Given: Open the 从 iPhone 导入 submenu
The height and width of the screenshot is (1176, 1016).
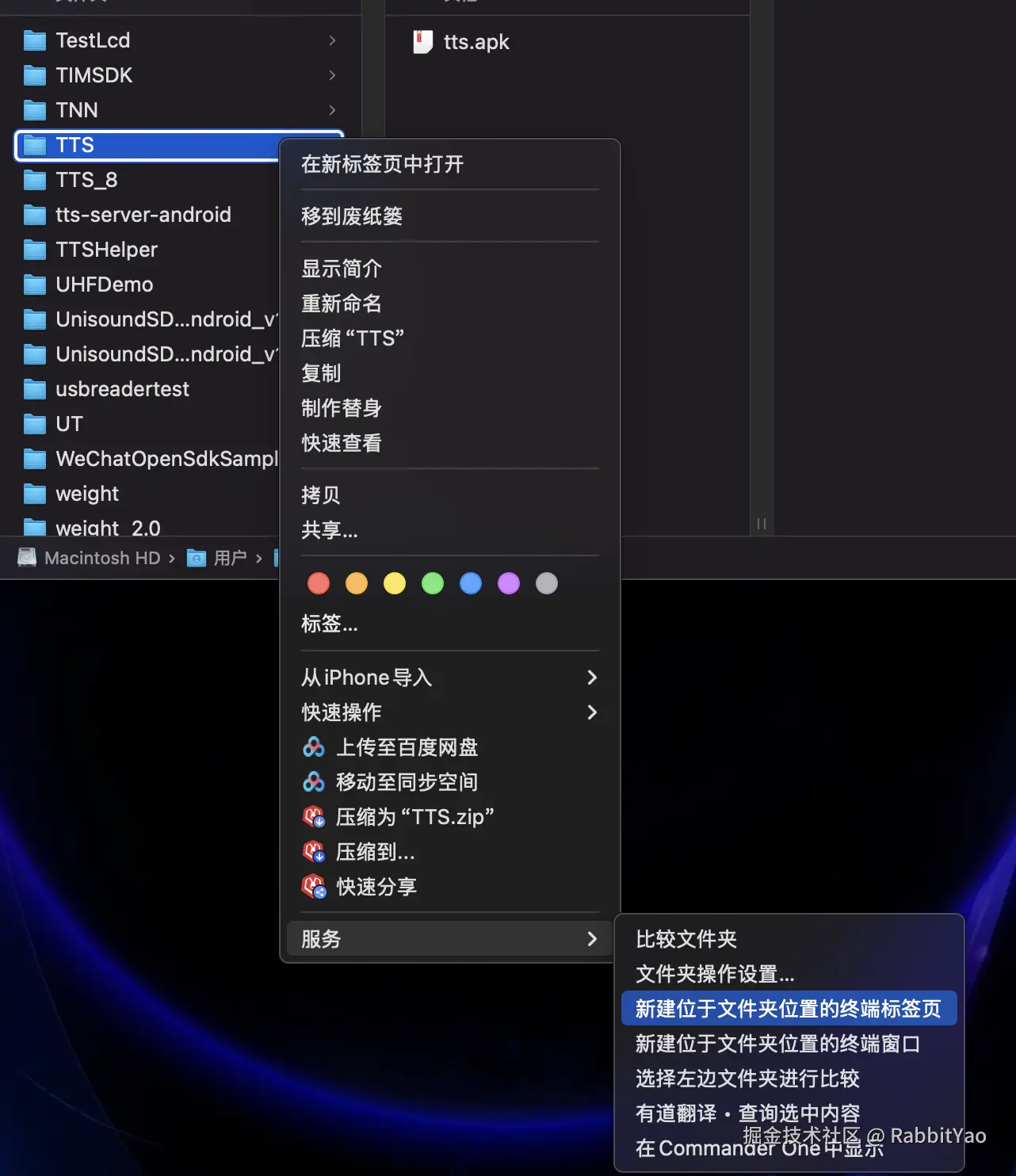Looking at the screenshot, I should tap(366, 678).
